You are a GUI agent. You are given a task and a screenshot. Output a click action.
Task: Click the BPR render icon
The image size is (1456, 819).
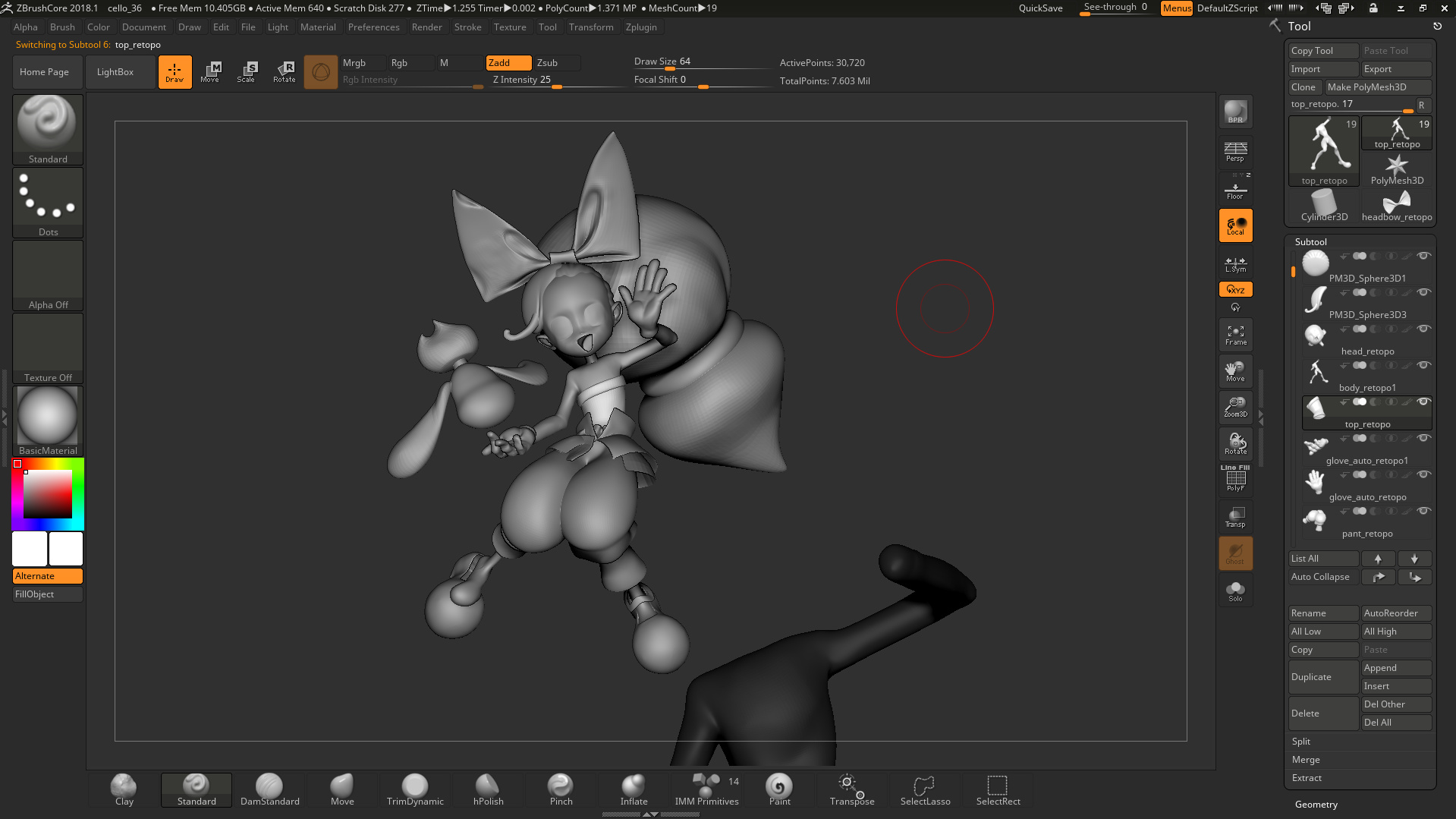pyautogui.click(x=1235, y=112)
